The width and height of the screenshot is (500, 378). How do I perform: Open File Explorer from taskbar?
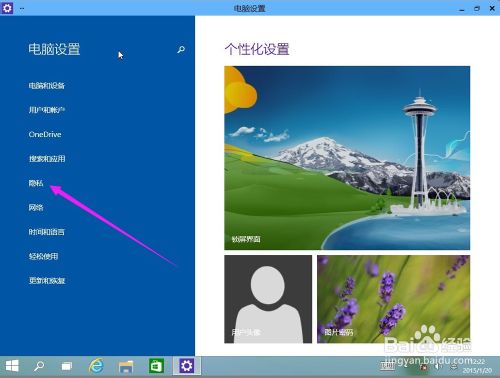[126, 366]
